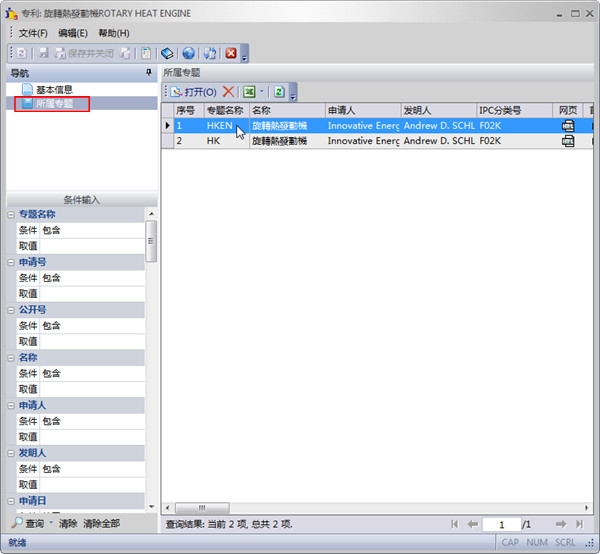Click the 专题名称 column header

pyautogui.click(x=227, y=111)
